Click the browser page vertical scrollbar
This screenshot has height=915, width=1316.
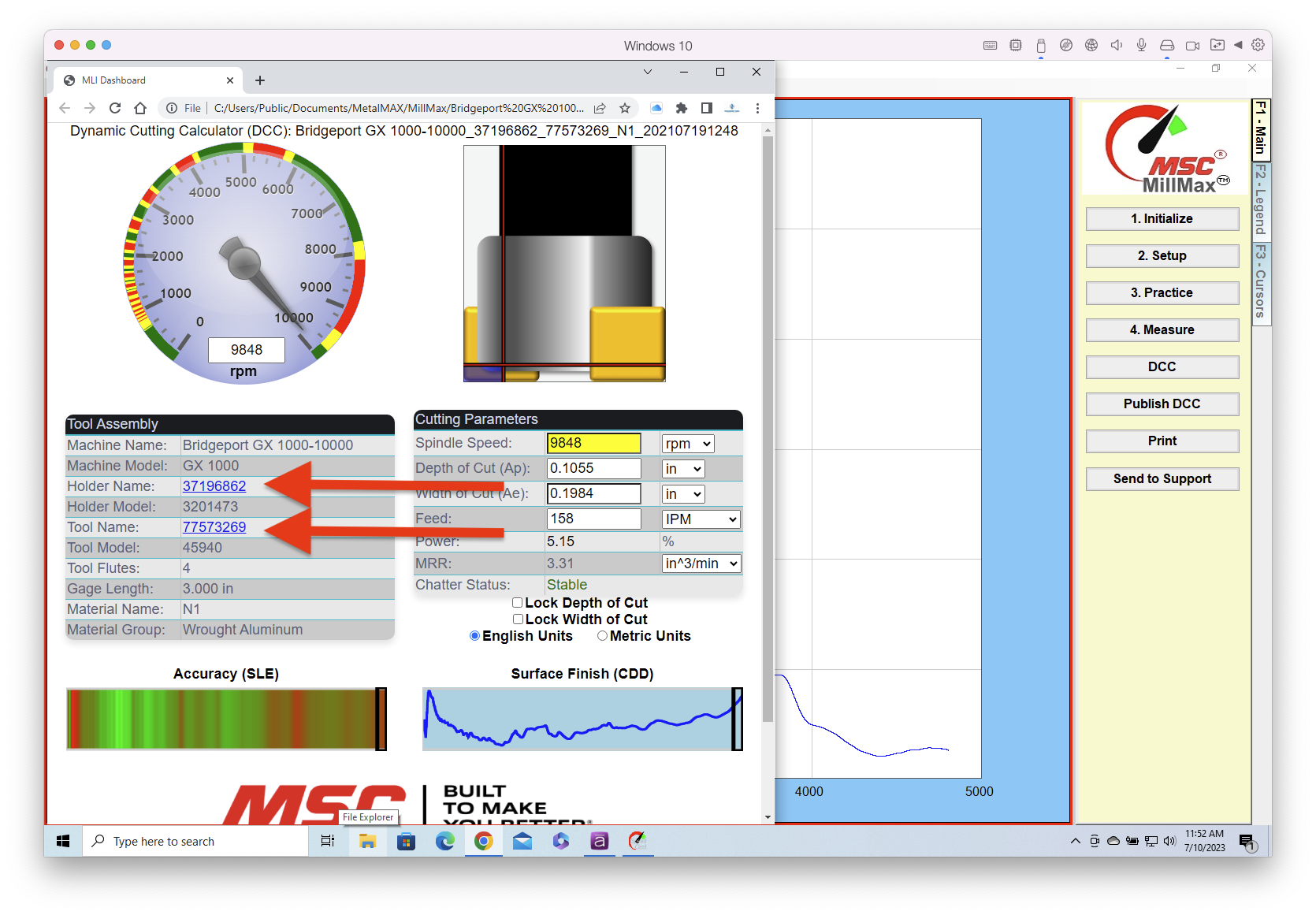coord(768,430)
